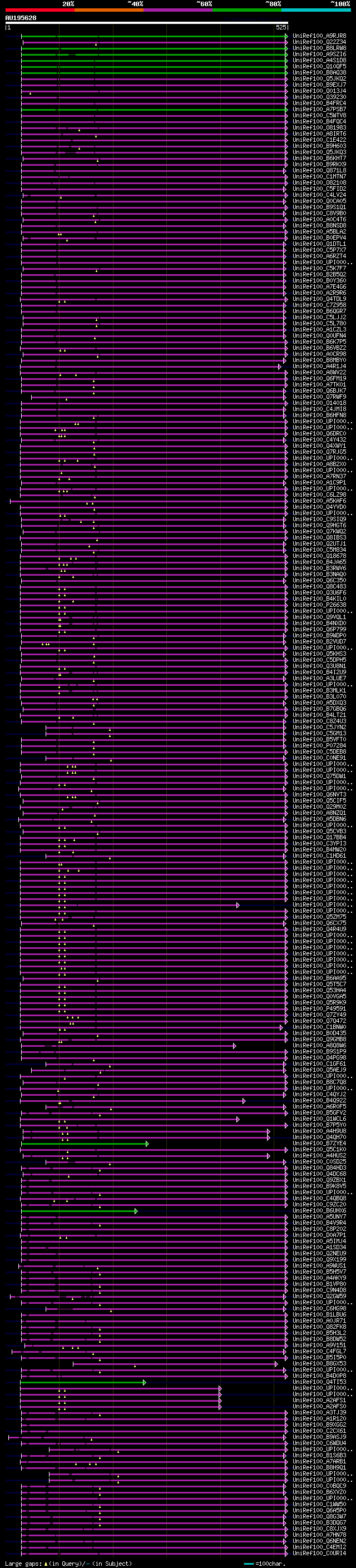Image resolution: width=356 pixels, height=1568 pixels.
Task: Select the UniRef100_B9EXJ7 label
Action: coord(319,85)
